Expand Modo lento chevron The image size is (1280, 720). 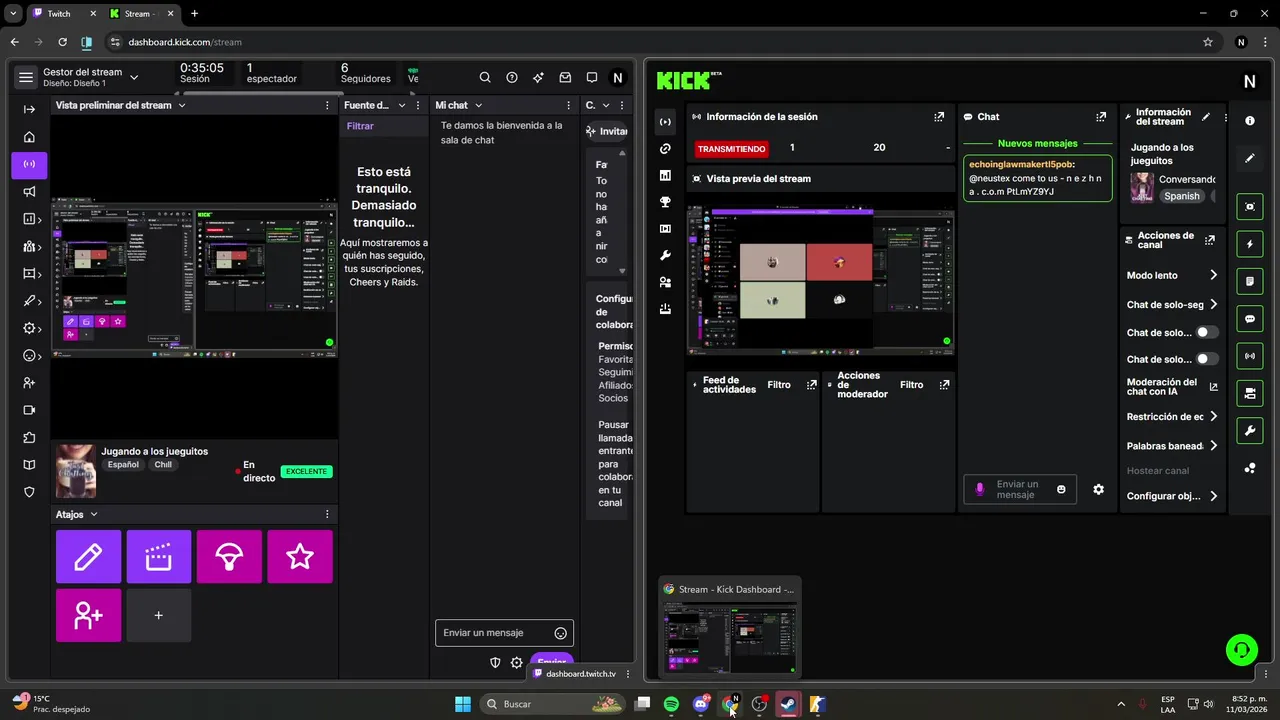(1213, 275)
